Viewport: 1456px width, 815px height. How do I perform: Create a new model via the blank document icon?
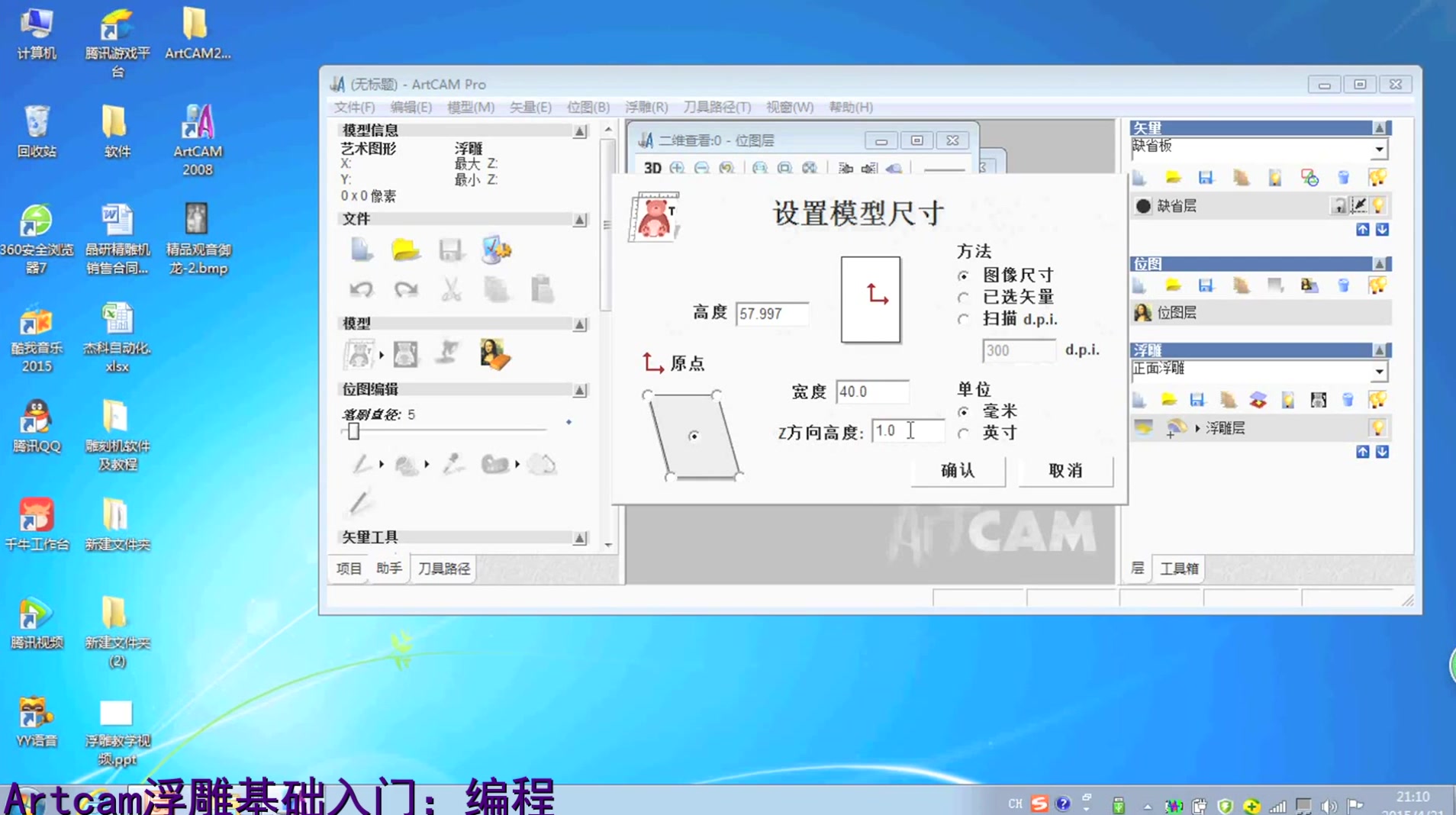coord(360,250)
